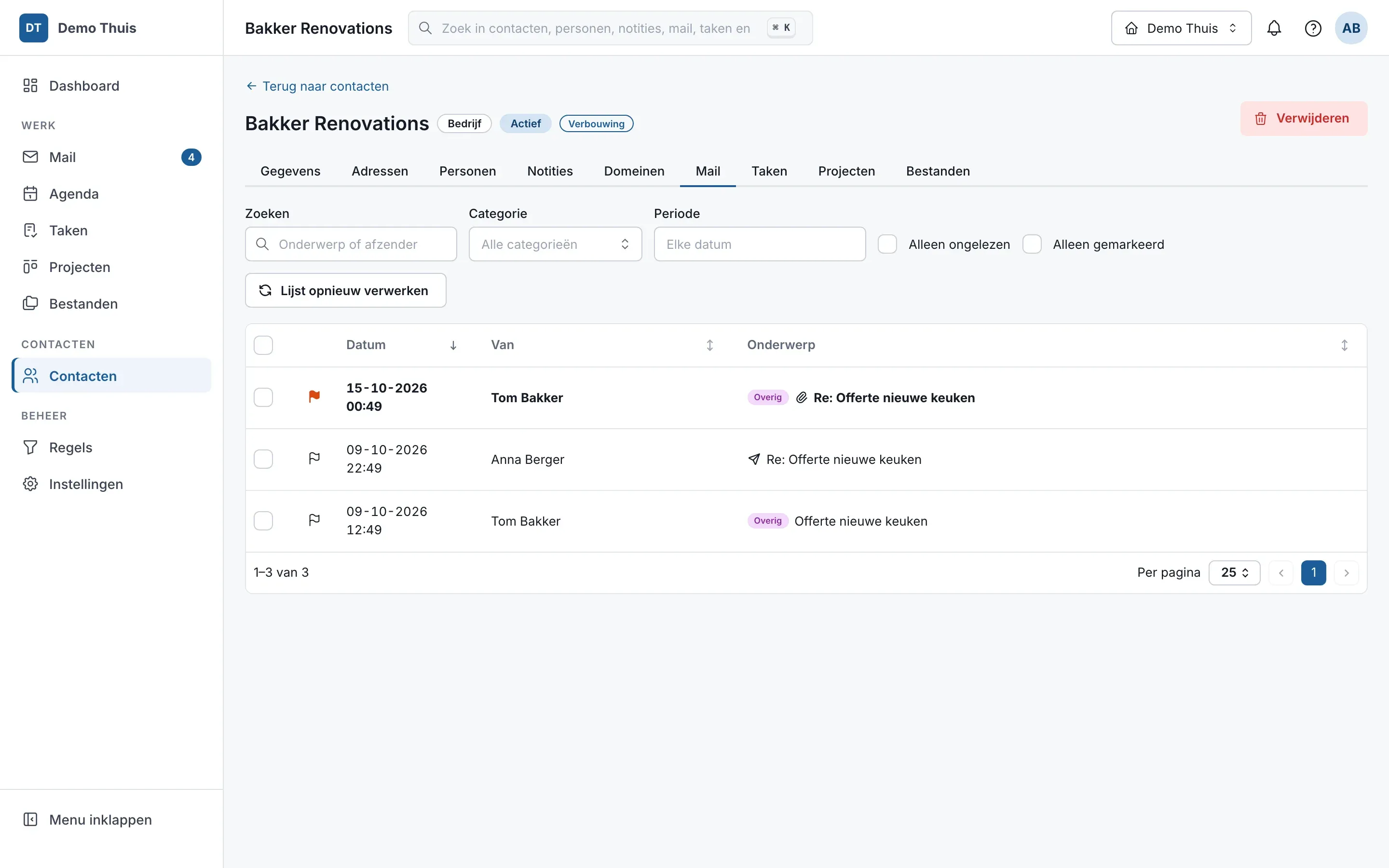Change the Per pagina 25 selector
The image size is (1389, 868).
[x=1234, y=573]
